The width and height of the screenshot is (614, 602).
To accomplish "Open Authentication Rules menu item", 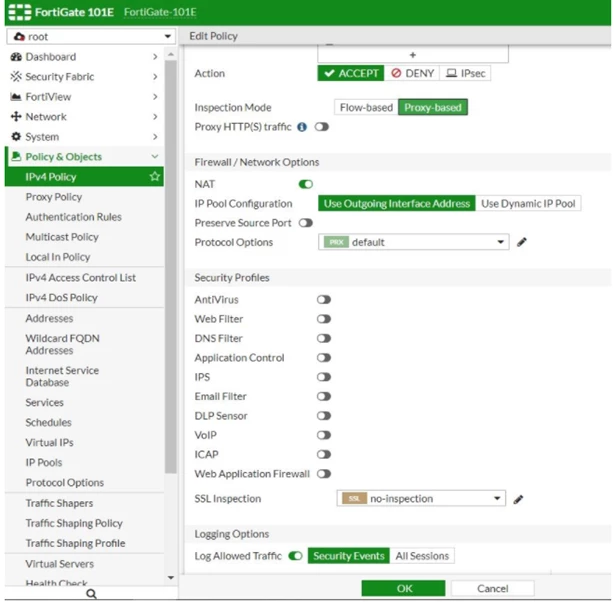I will click(x=74, y=217).
